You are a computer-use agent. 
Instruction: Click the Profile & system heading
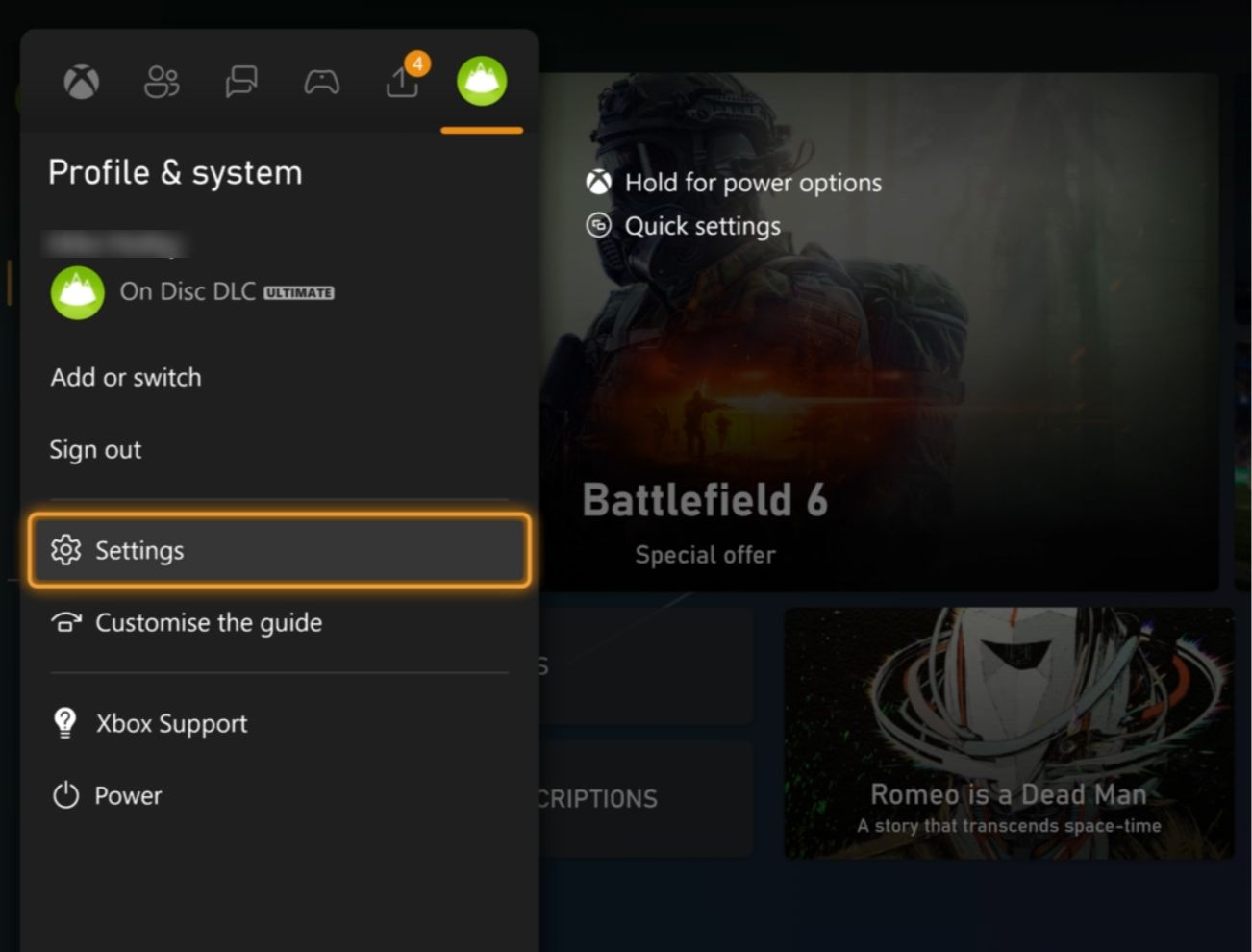[x=175, y=173]
